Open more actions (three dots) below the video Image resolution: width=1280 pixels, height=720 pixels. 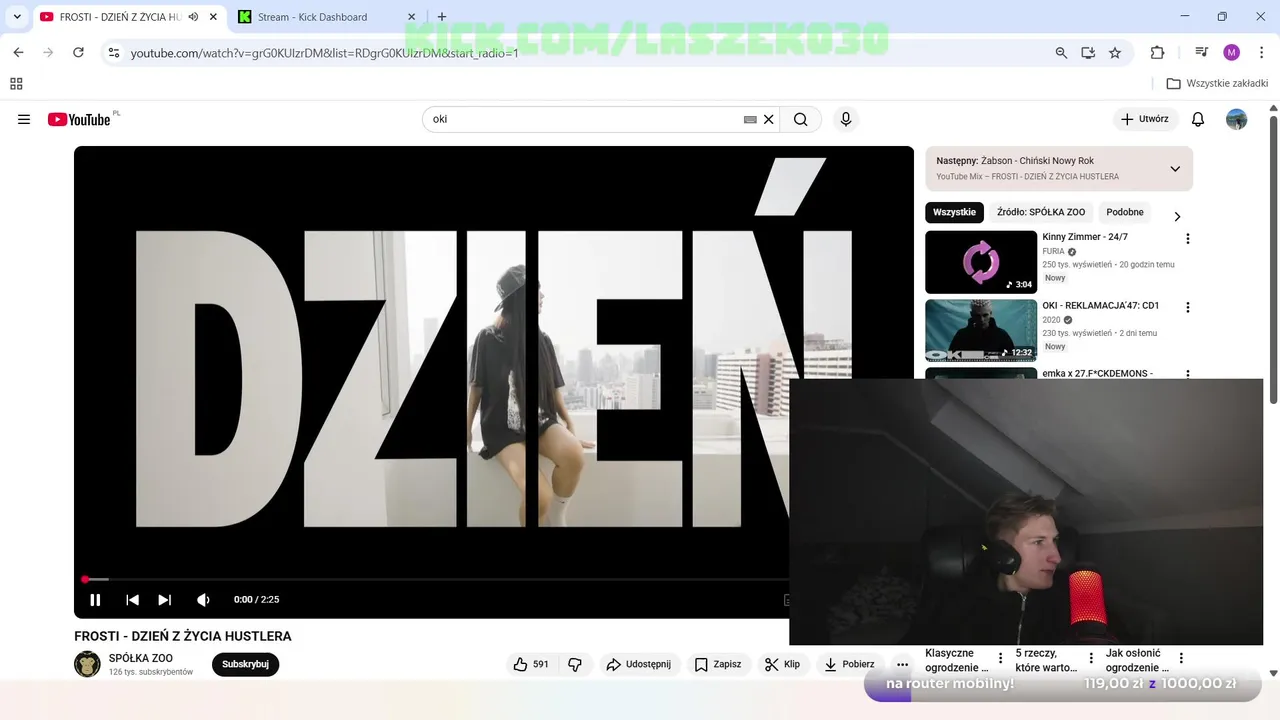(902, 664)
